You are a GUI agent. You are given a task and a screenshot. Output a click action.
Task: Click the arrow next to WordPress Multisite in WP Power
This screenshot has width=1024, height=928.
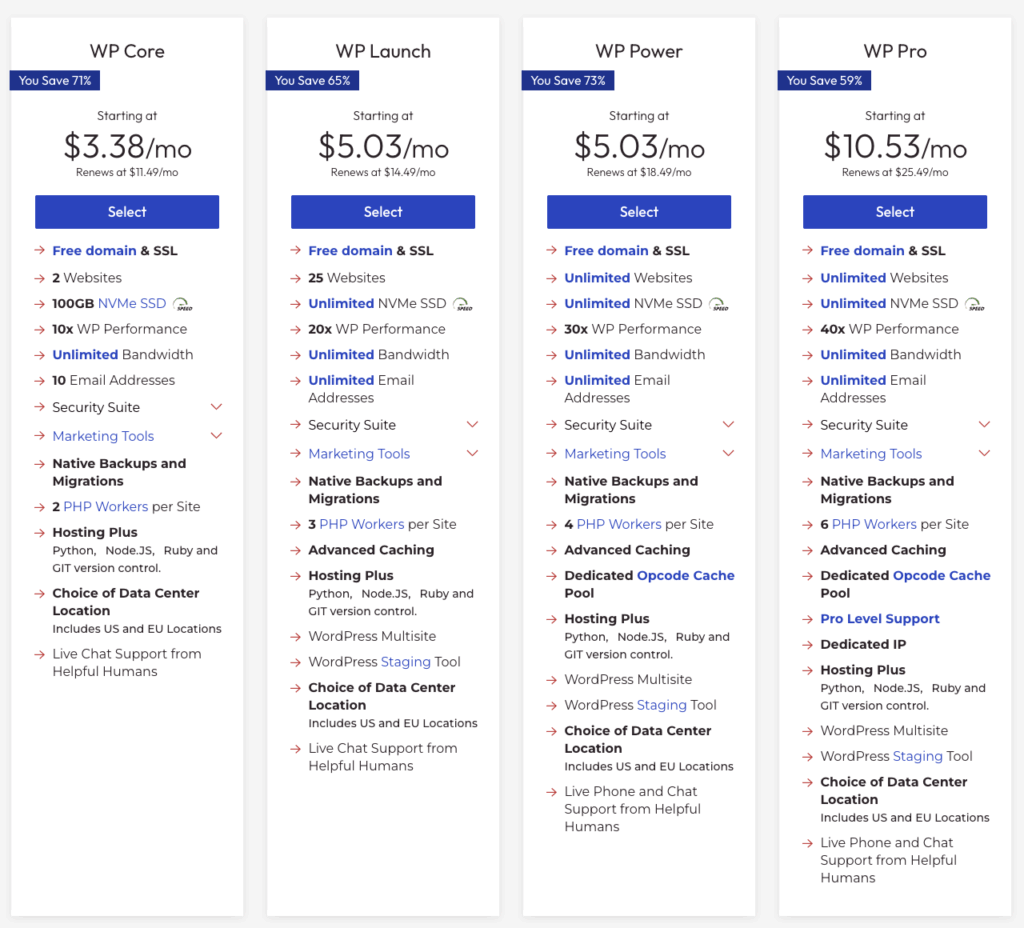(x=552, y=679)
